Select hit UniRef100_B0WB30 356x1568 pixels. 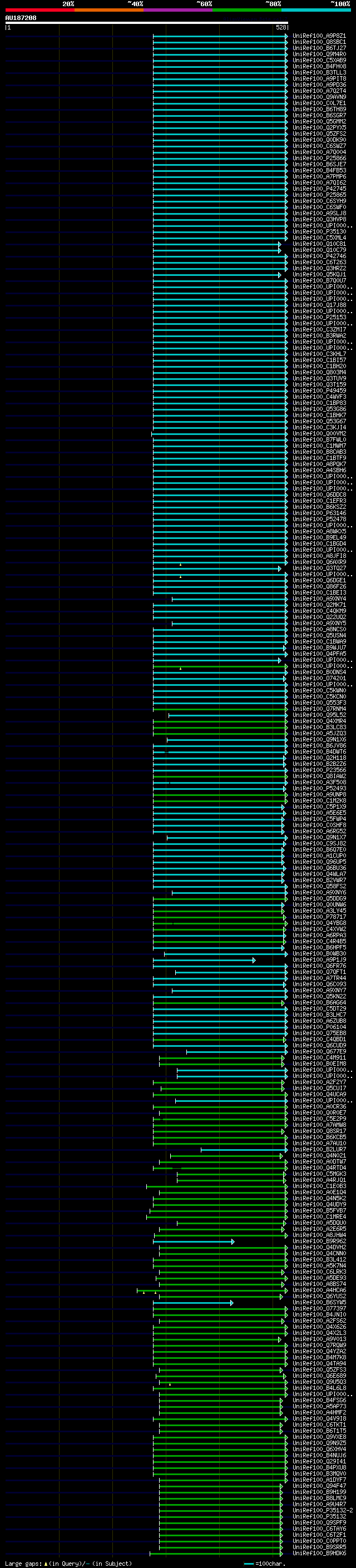[319, 954]
